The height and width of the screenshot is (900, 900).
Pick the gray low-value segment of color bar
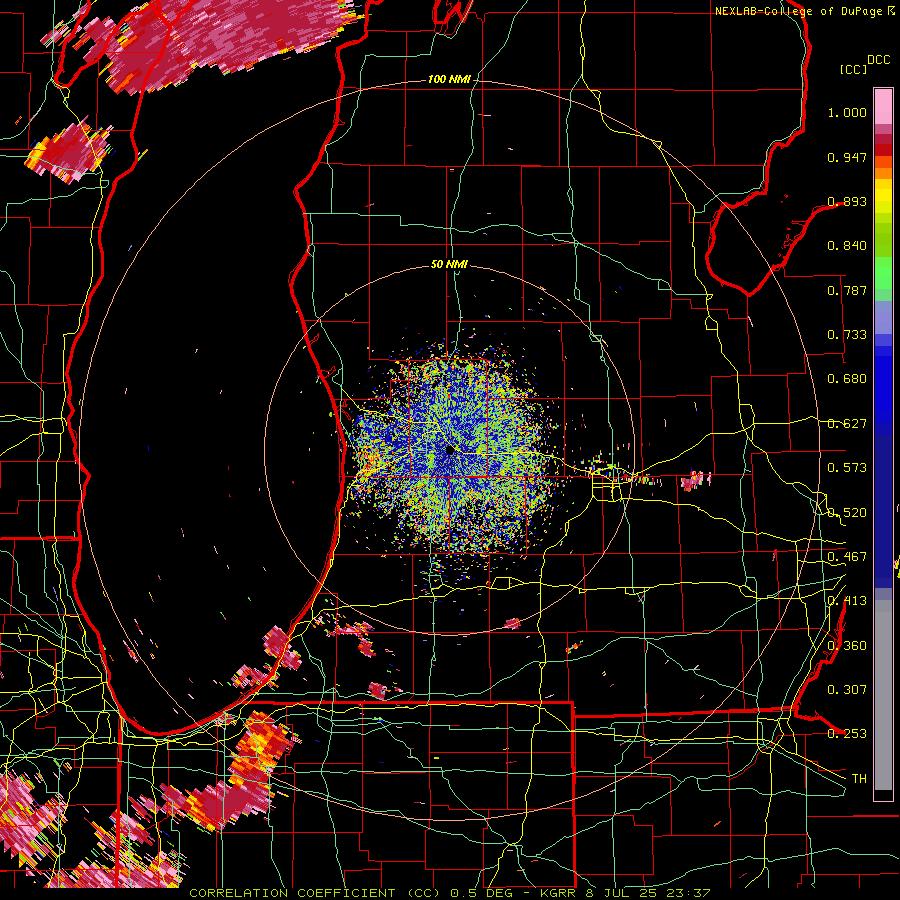coord(883,695)
